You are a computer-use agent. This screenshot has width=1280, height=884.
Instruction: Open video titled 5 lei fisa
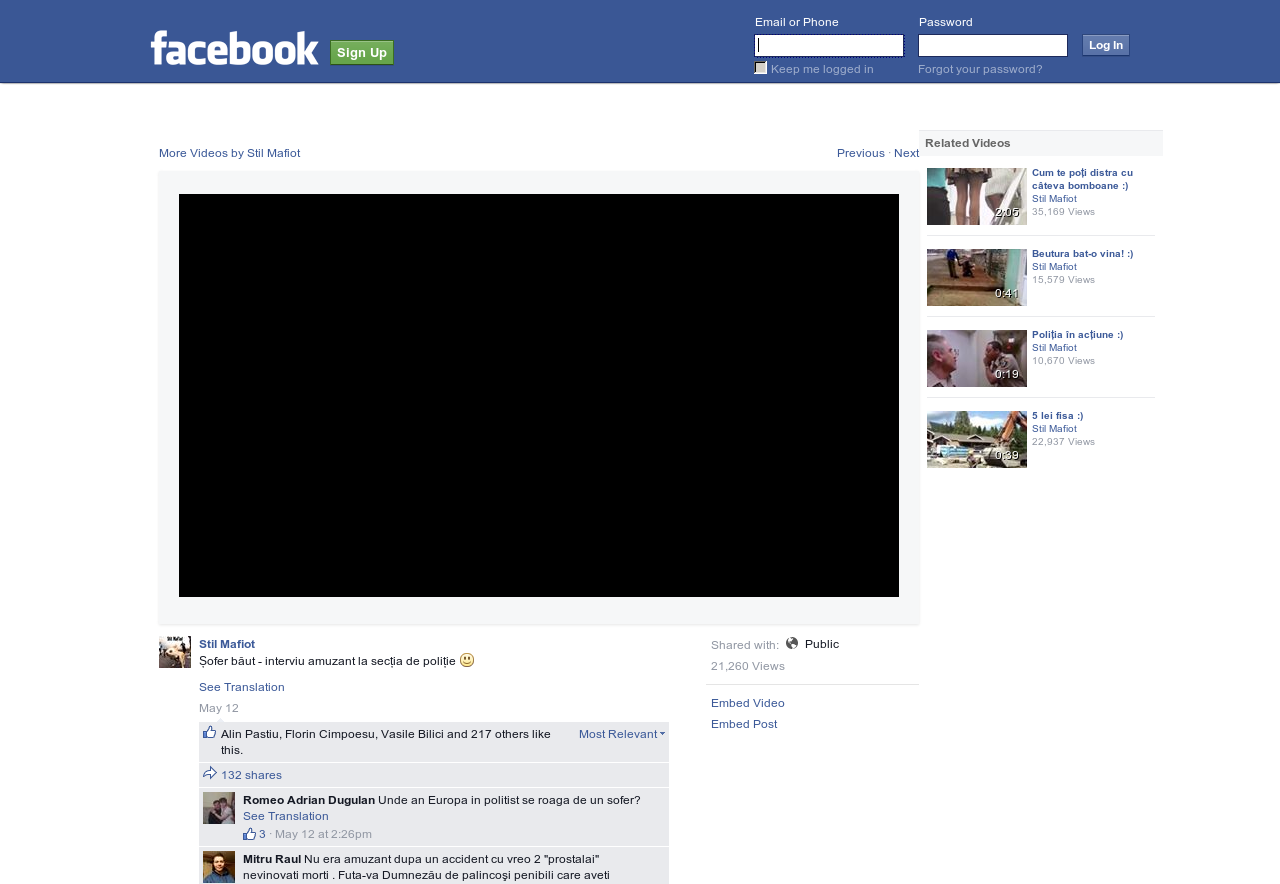1058,416
